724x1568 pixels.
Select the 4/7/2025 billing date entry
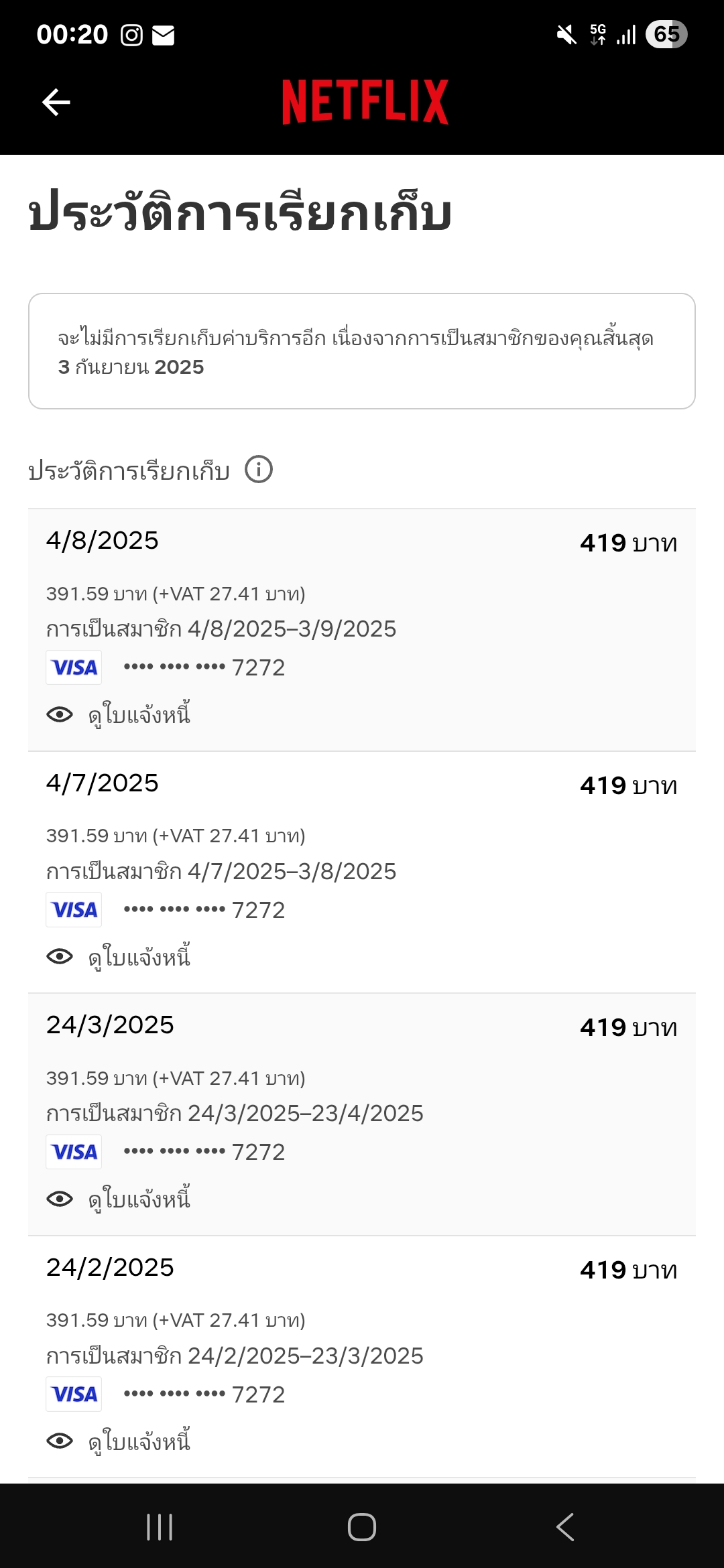coord(103,783)
